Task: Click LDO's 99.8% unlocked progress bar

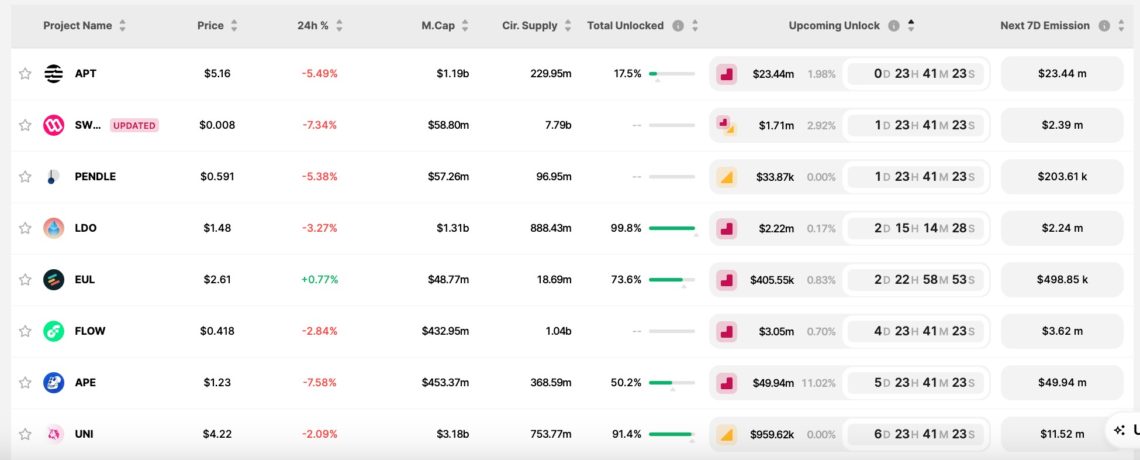Action: click(672, 228)
